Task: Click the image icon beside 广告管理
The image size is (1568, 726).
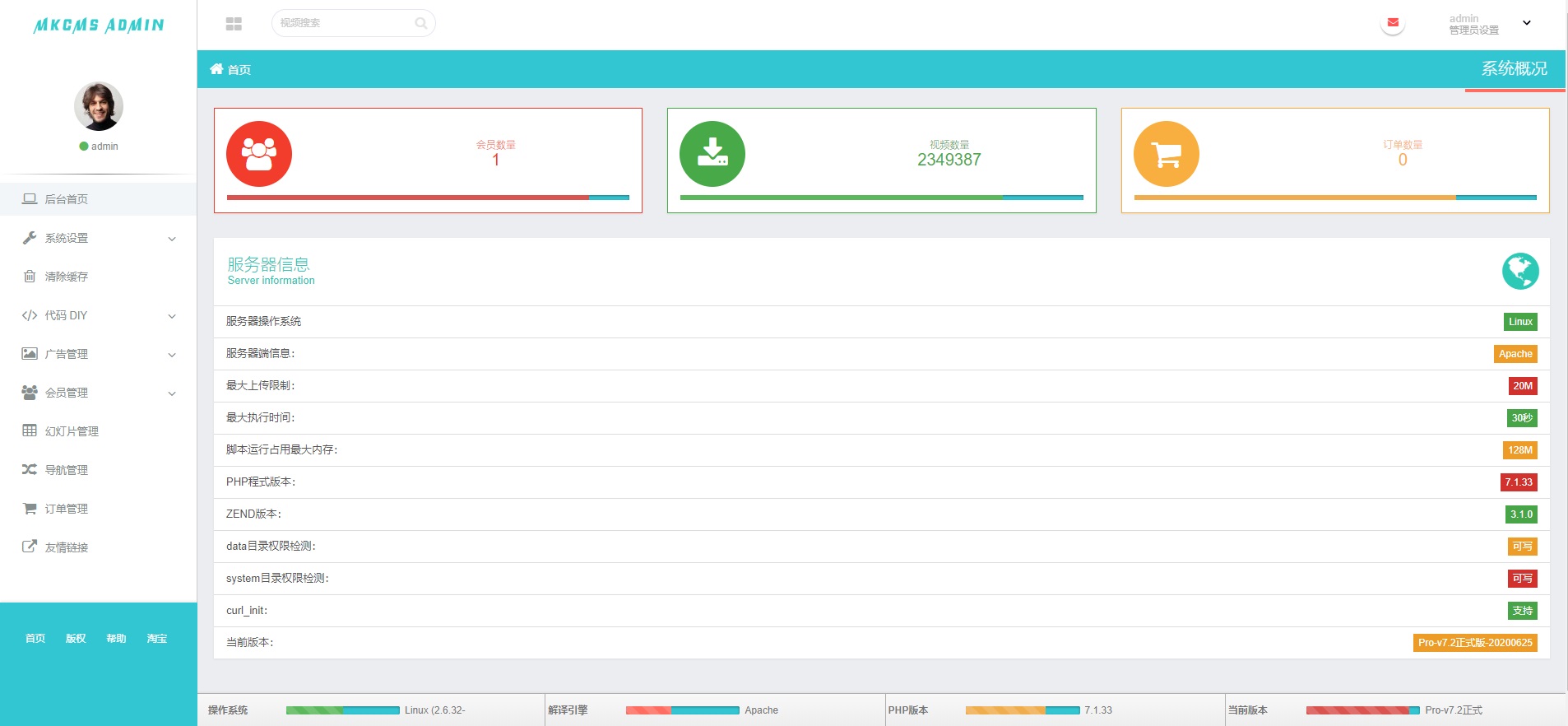Action: [x=30, y=353]
